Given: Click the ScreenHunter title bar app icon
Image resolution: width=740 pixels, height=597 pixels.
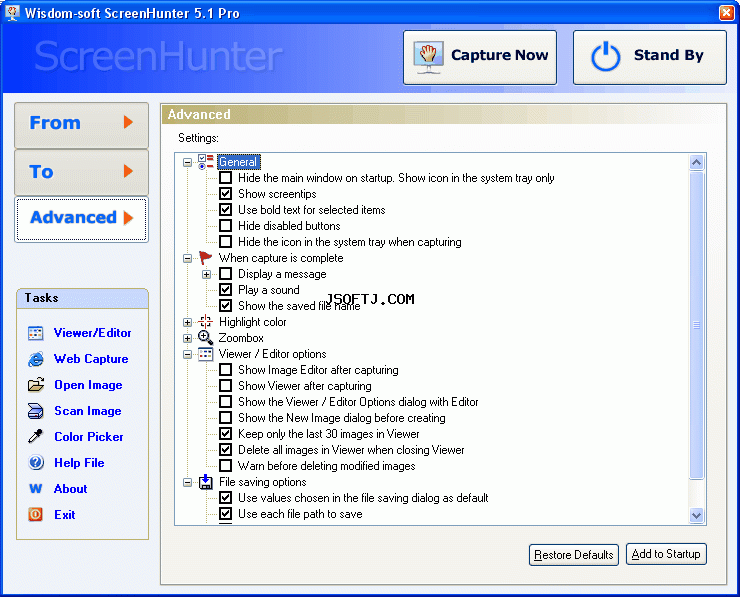Looking at the screenshot, I should [12, 13].
